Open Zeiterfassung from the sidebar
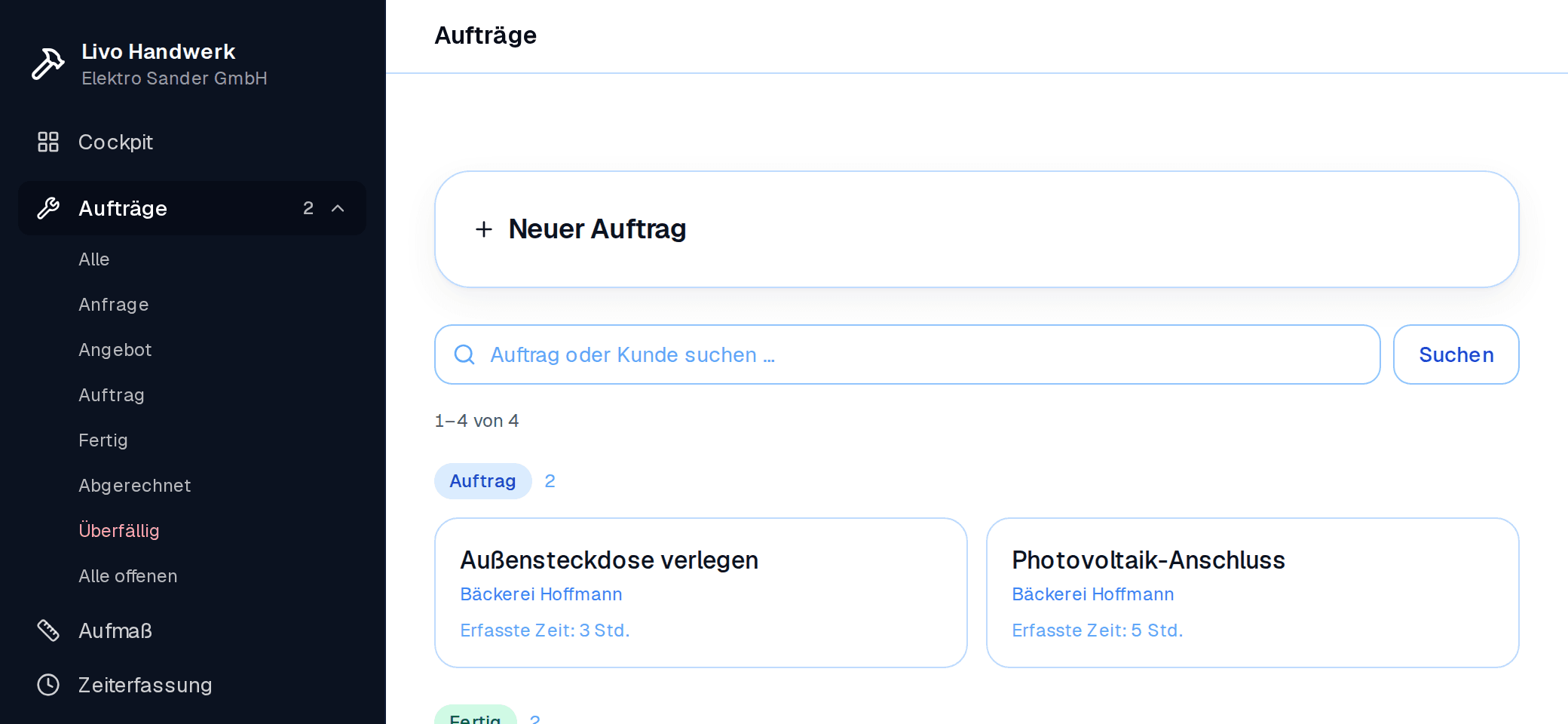The height and width of the screenshot is (724, 1568). pos(192,685)
